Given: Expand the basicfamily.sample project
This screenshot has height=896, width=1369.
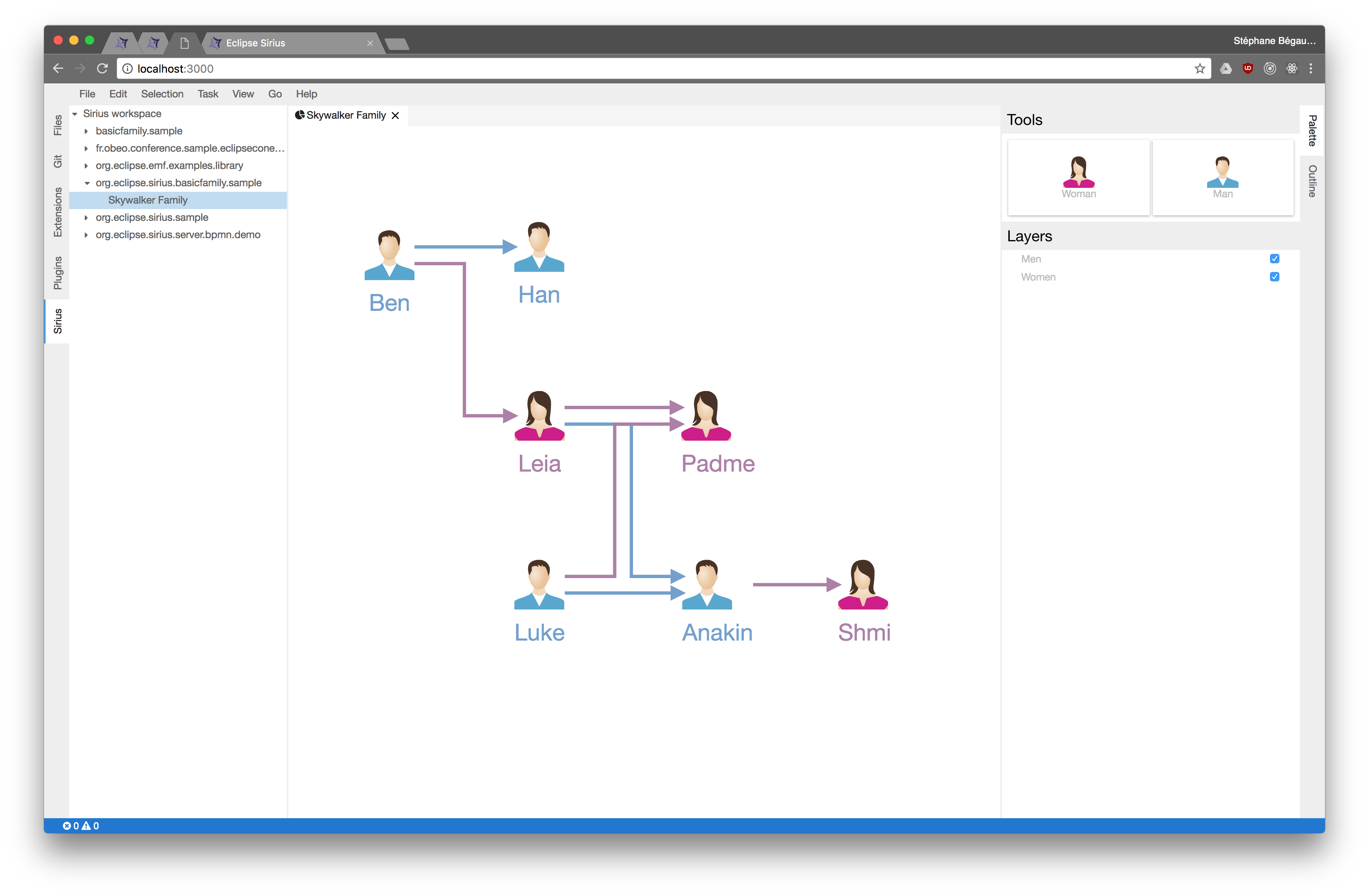Looking at the screenshot, I should [x=86, y=131].
